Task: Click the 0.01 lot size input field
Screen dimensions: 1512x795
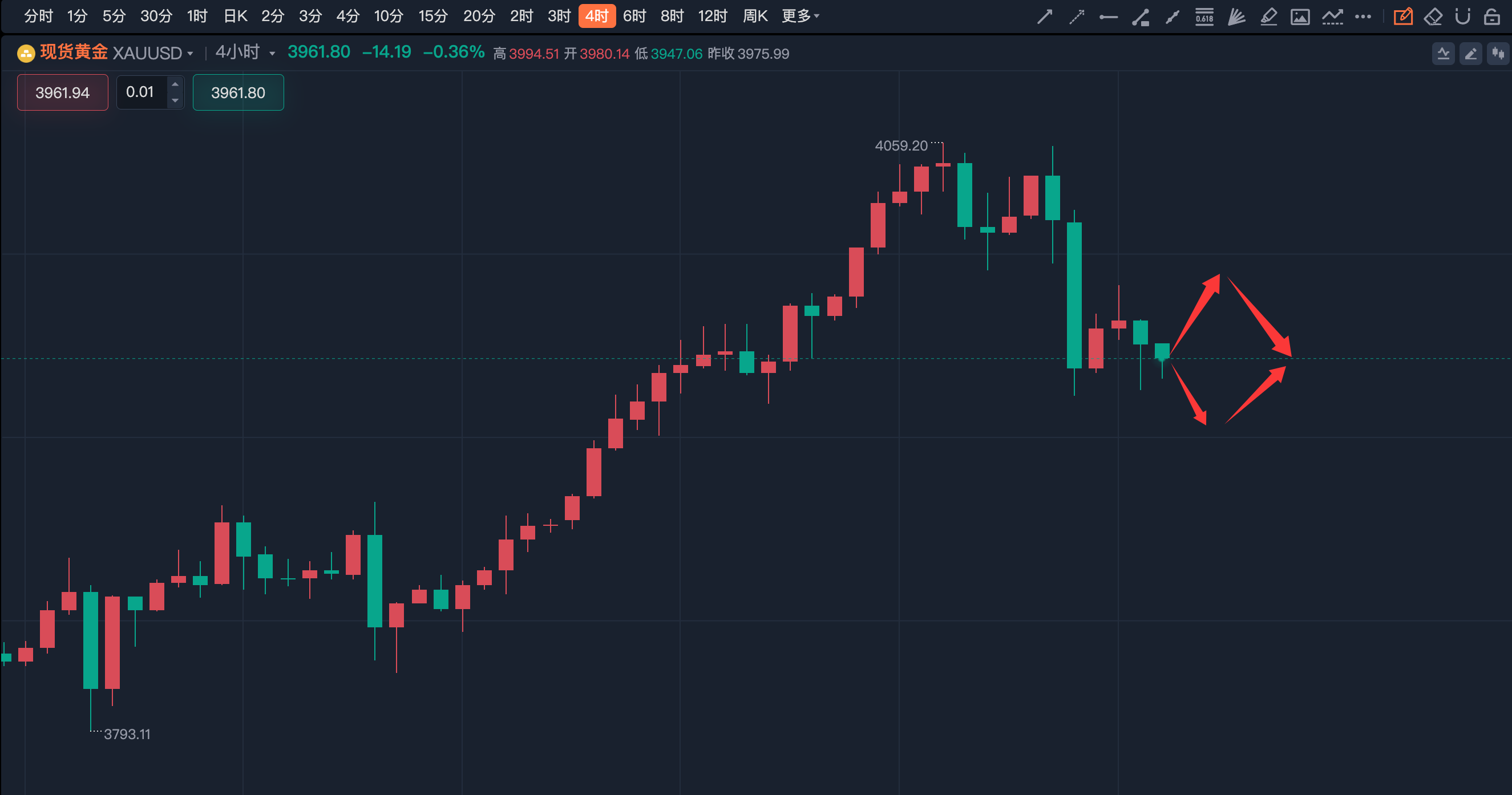Action: (141, 92)
